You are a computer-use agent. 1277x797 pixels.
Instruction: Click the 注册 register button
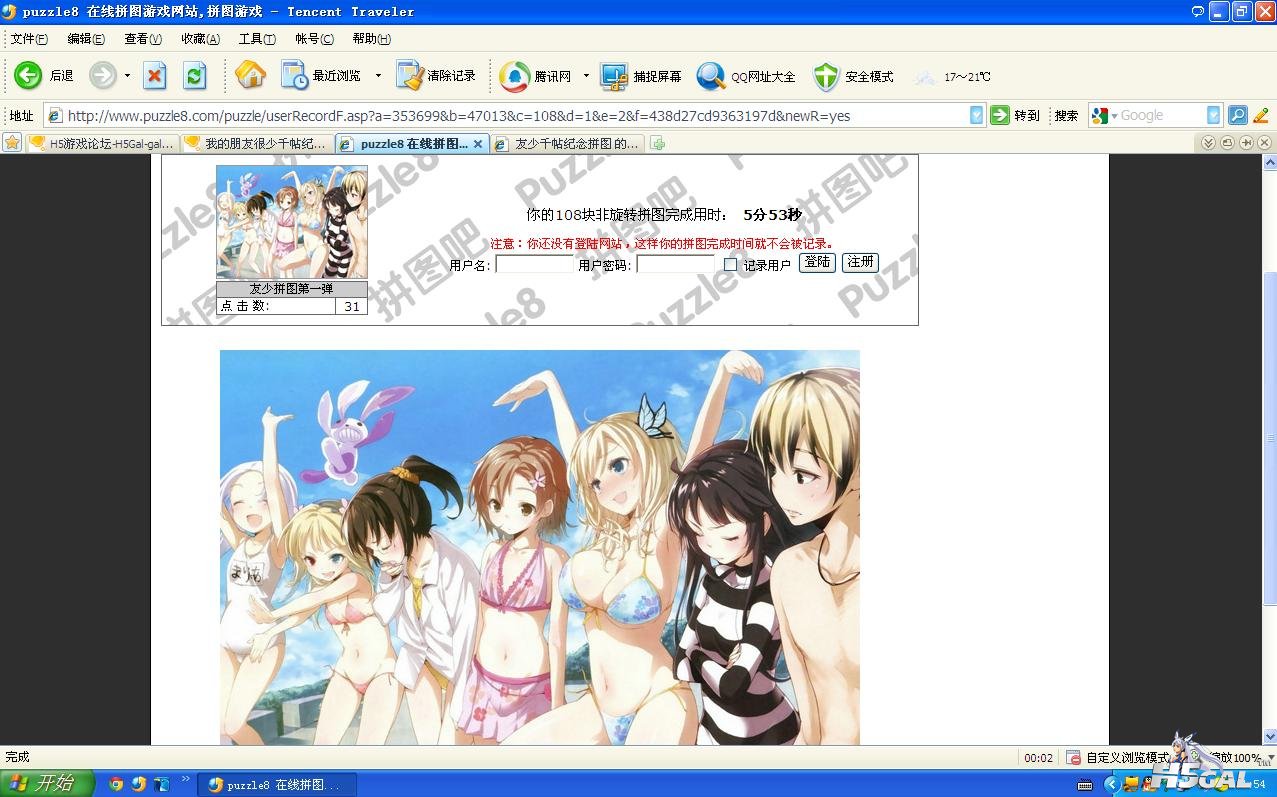coord(860,263)
